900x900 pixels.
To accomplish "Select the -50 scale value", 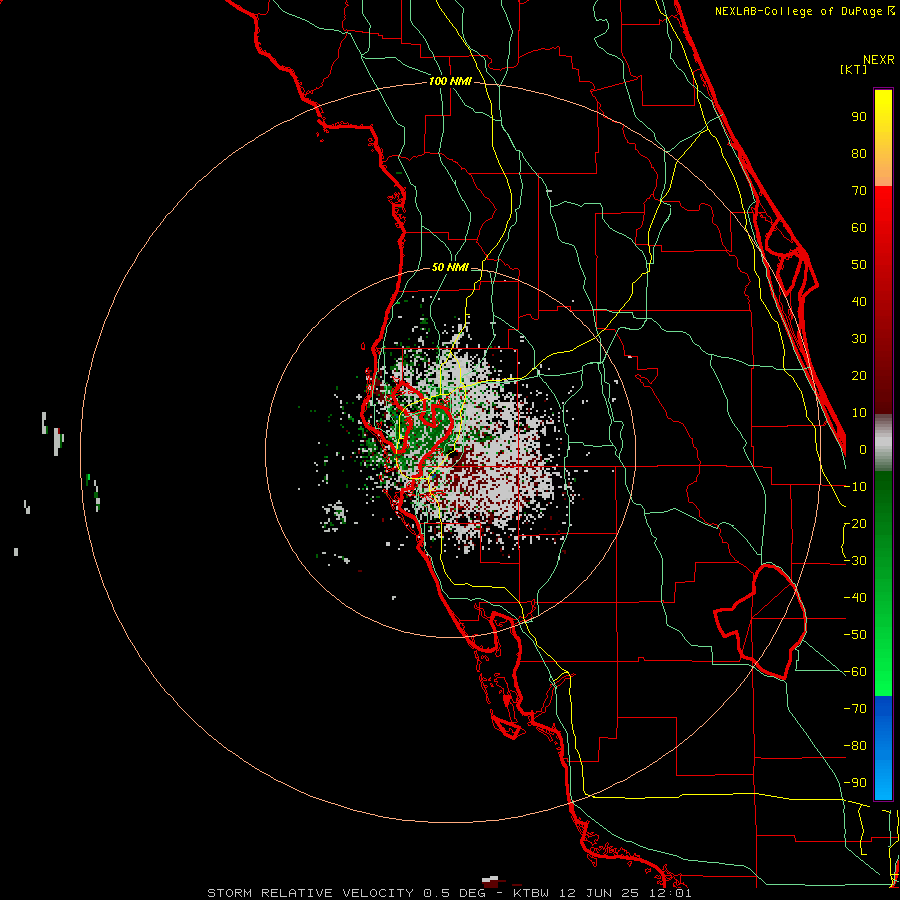I will tap(855, 635).
